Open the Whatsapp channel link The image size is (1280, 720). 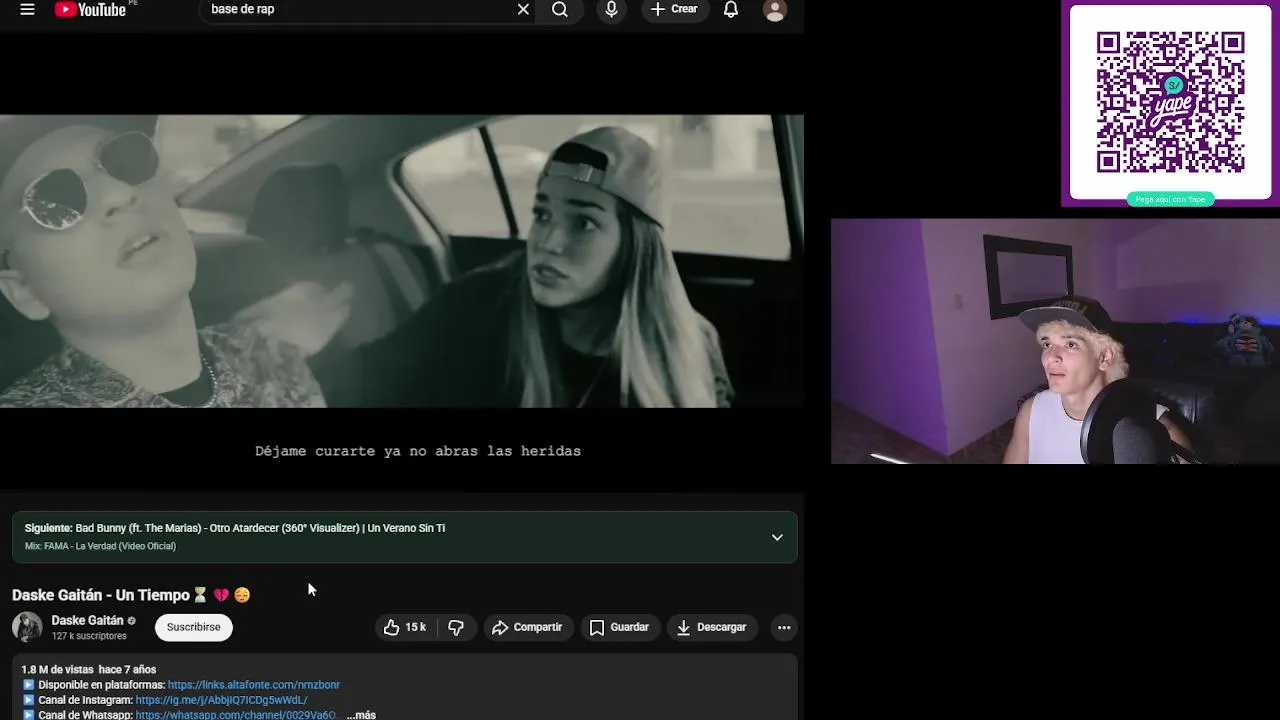(236, 715)
